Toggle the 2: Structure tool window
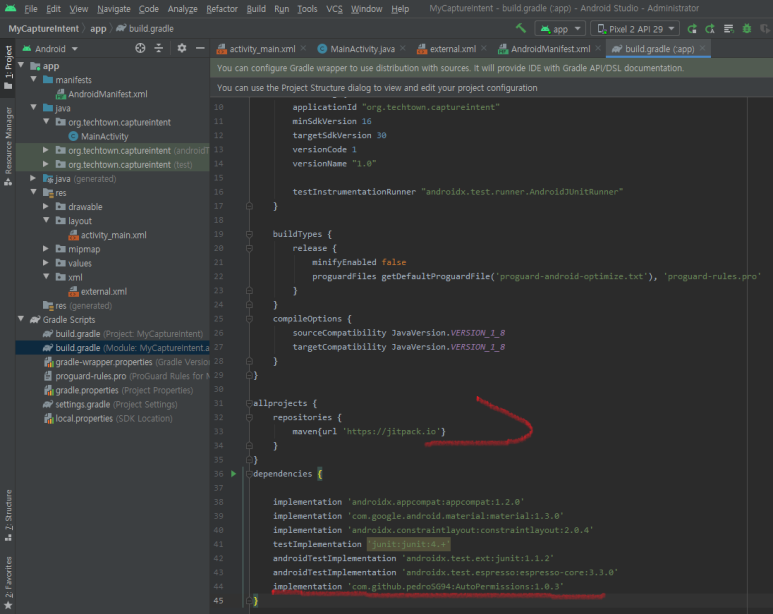 point(8,515)
